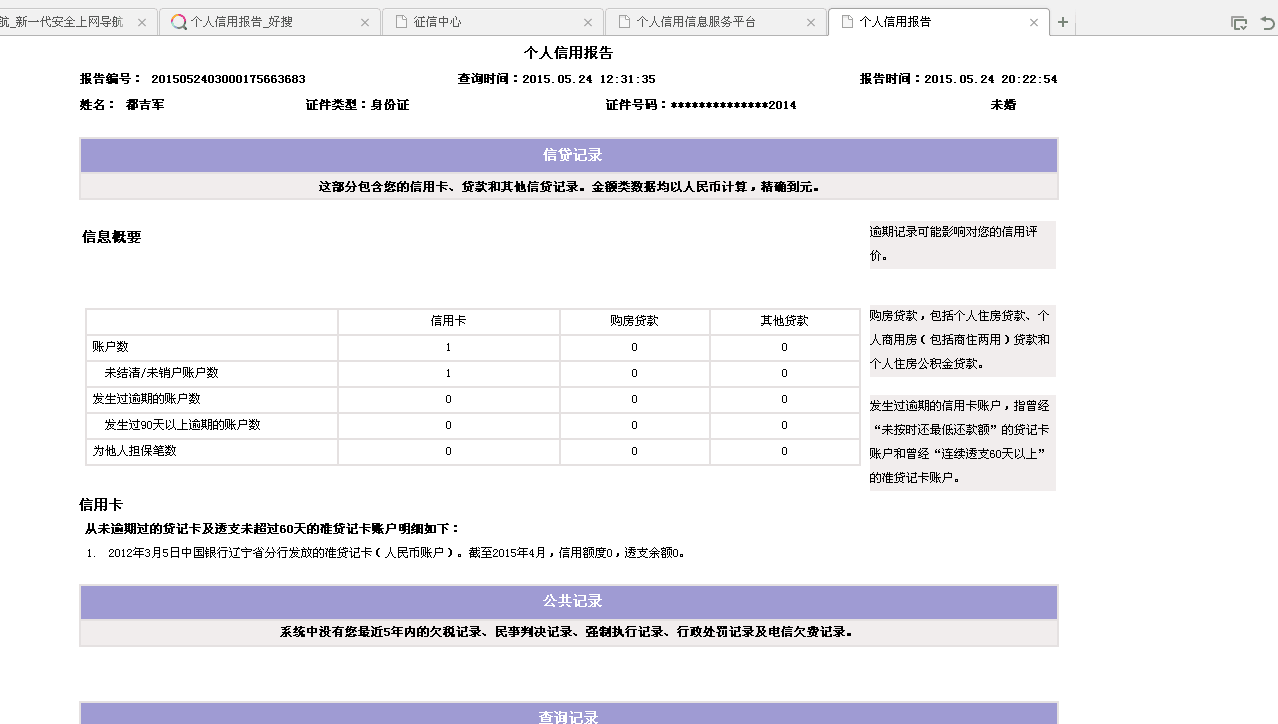Close the active 个人信用报告 tab

point(1034,22)
